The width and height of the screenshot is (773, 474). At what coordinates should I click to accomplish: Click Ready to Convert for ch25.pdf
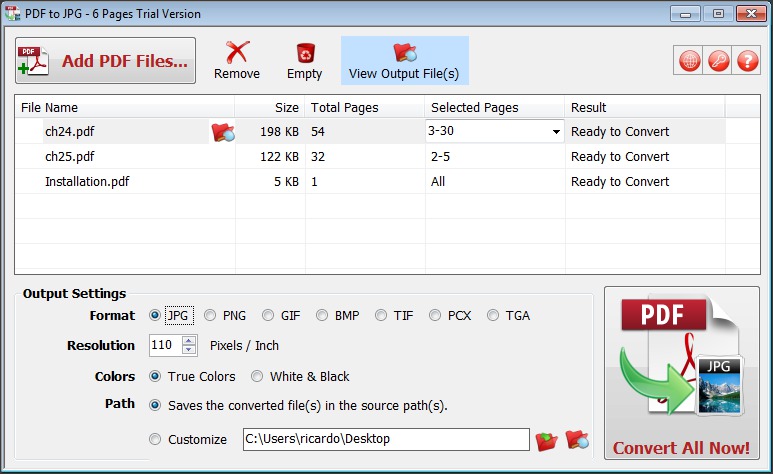point(620,156)
